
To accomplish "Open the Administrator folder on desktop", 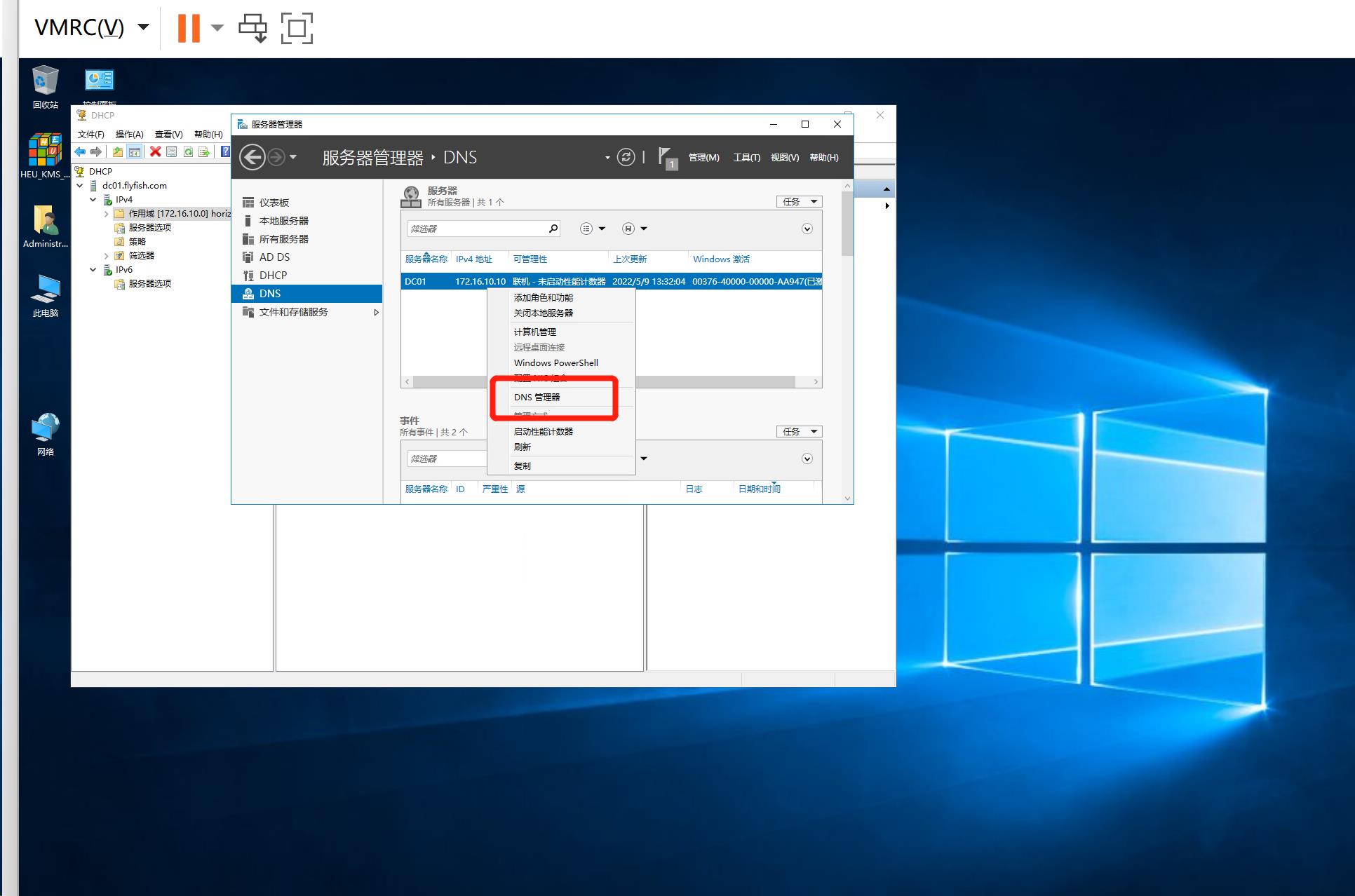I will [46, 226].
